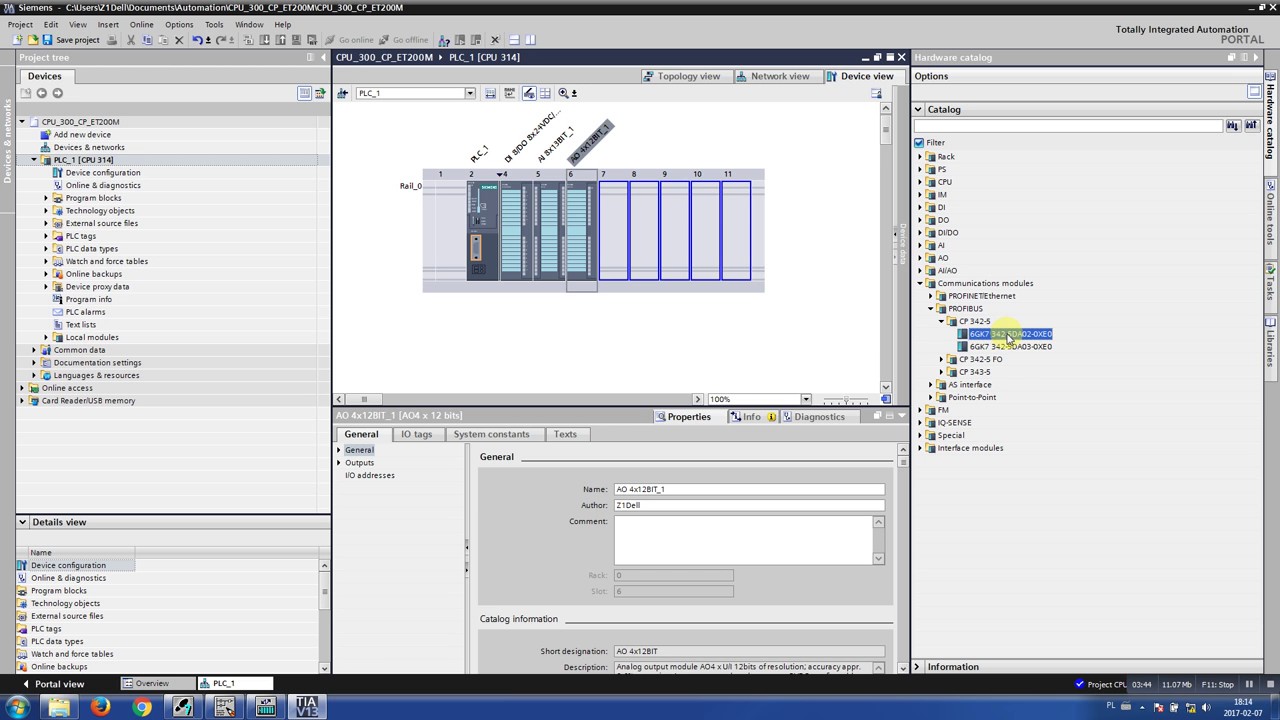
Task: Expand the Information section in catalog
Action: (x=917, y=667)
